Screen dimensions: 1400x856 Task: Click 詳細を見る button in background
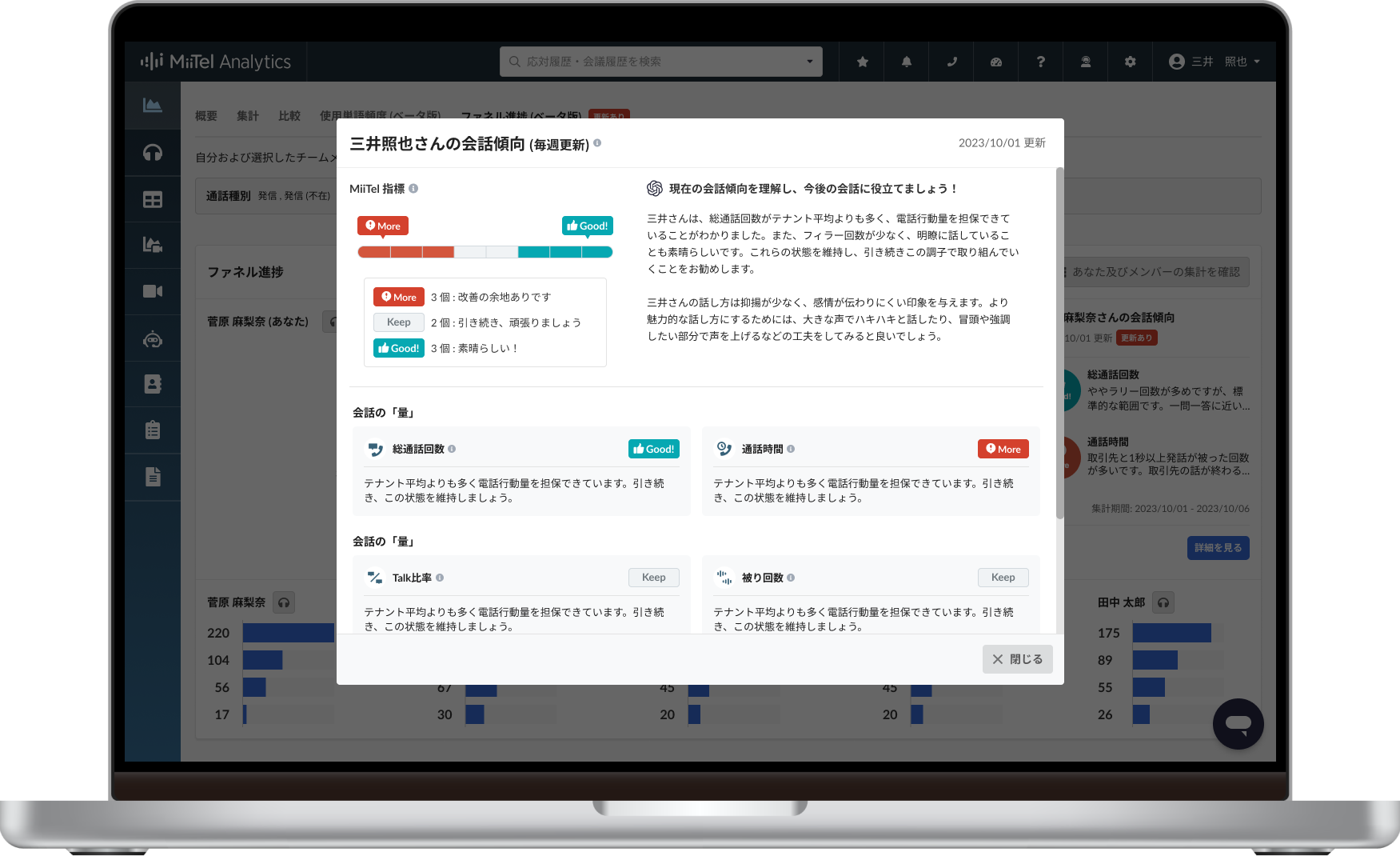1218,548
